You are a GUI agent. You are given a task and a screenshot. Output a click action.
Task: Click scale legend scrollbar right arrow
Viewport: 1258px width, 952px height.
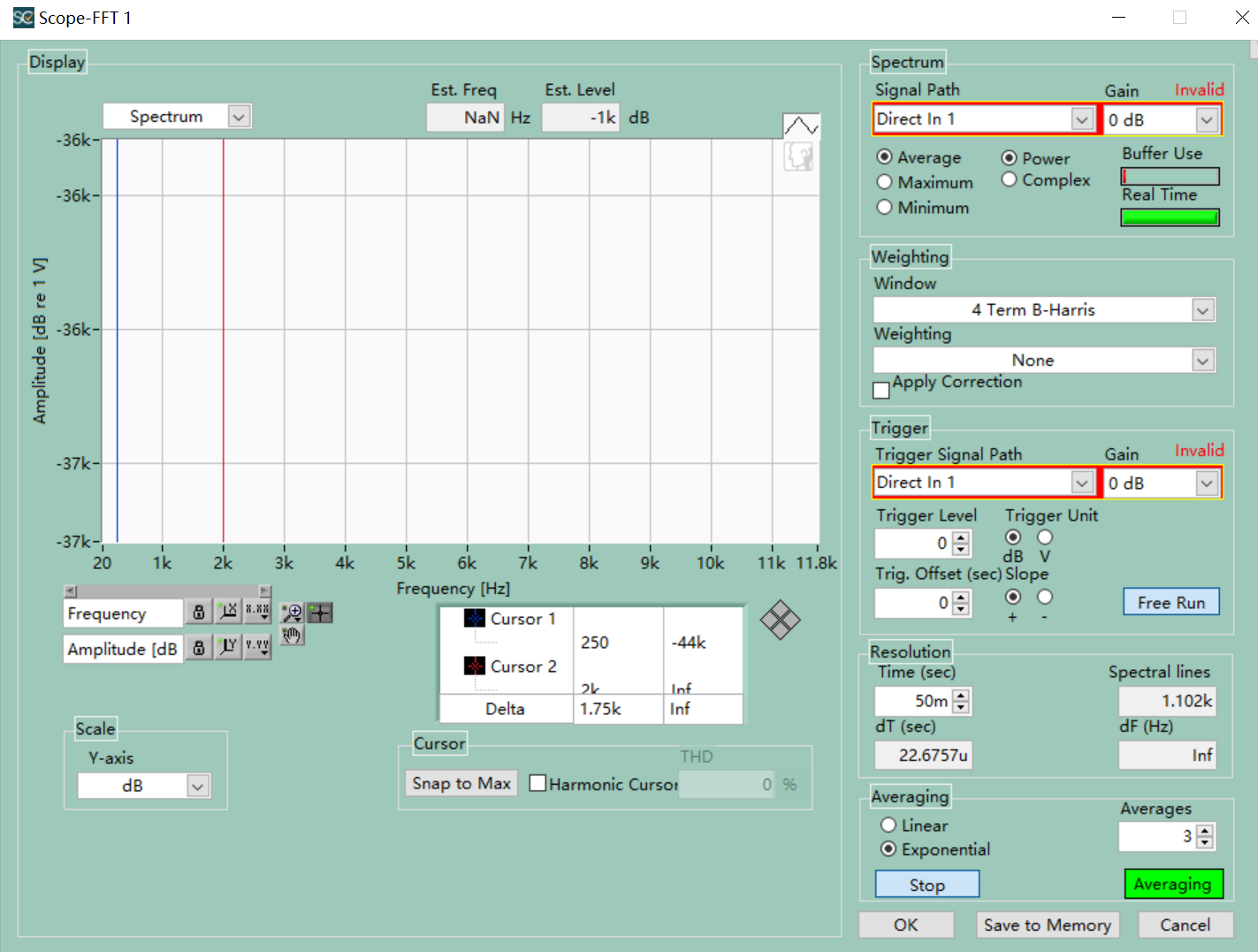[264, 591]
